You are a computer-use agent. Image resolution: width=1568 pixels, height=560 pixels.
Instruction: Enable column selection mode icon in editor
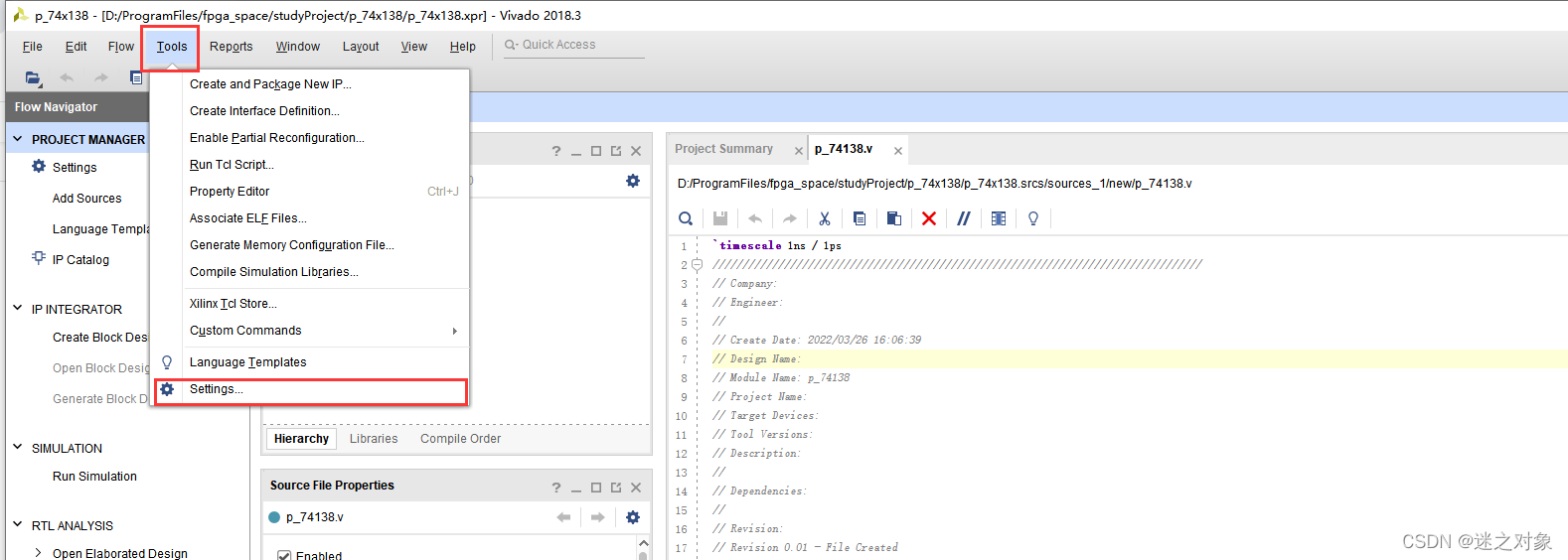pyautogui.click(x=999, y=218)
